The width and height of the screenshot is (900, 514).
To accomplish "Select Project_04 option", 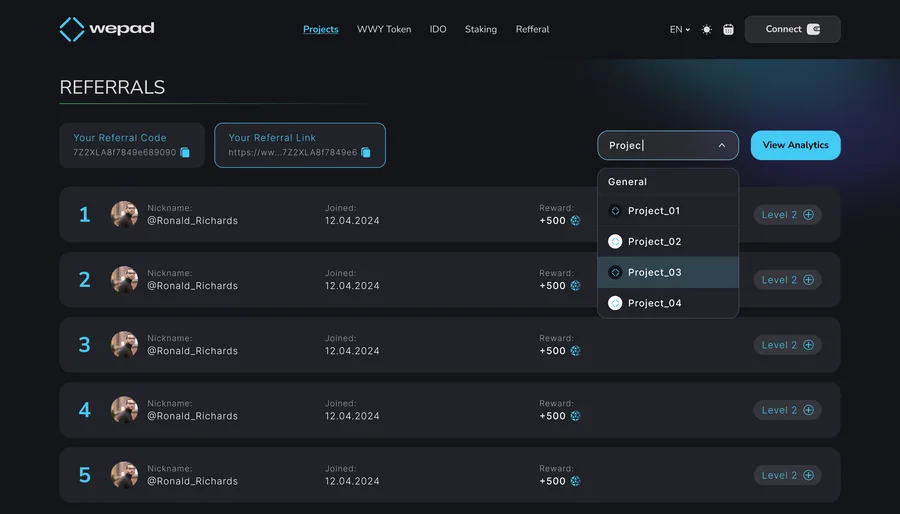I will coord(668,303).
